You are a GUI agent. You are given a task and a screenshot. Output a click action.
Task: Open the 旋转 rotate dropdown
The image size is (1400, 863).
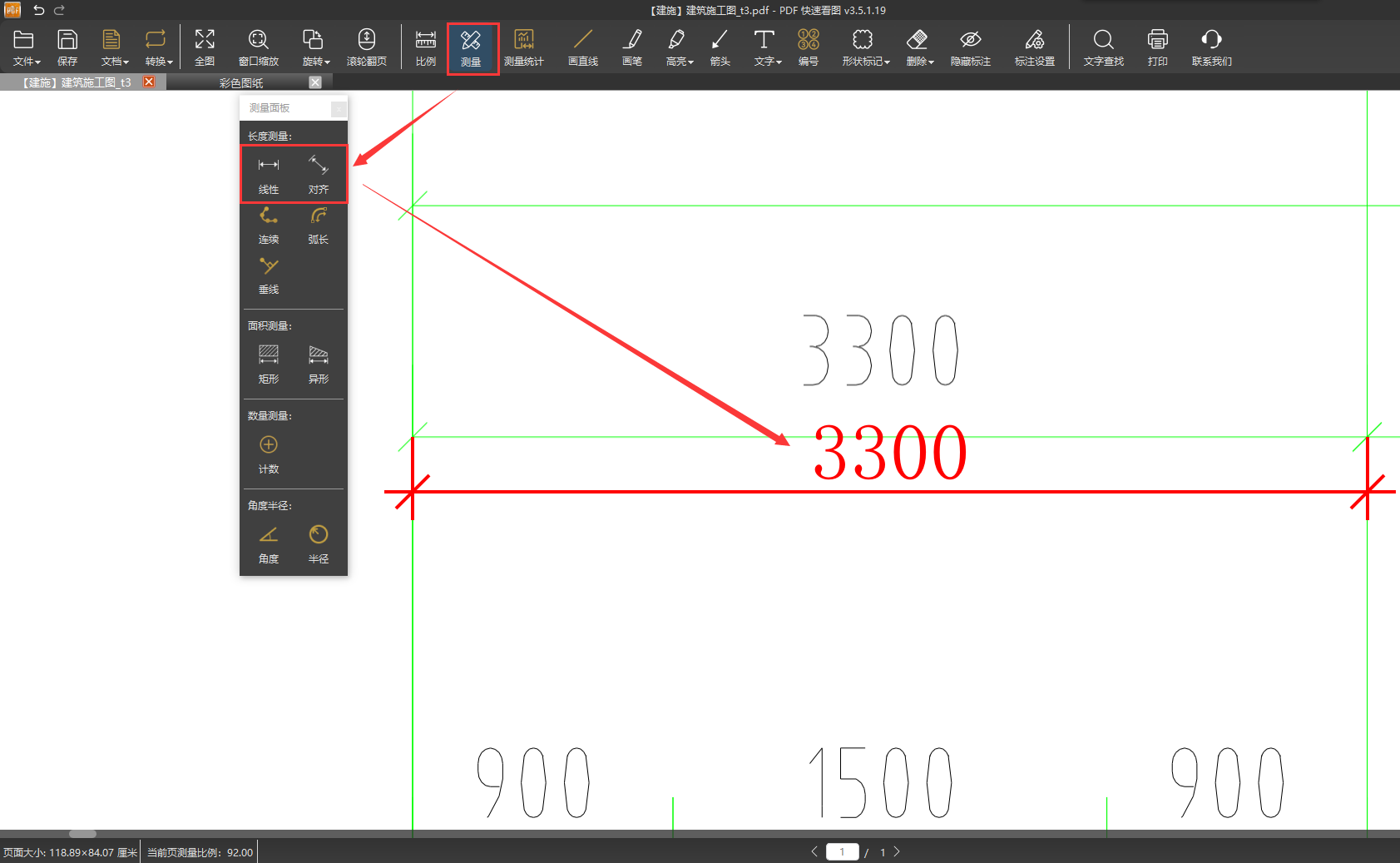pos(315,48)
